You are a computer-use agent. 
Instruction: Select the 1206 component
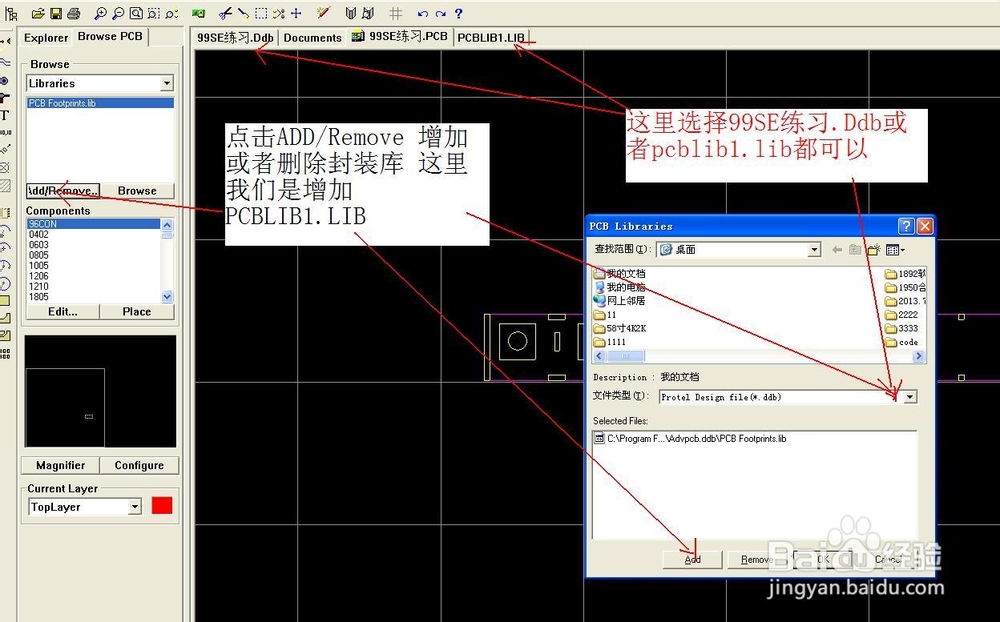(39, 276)
